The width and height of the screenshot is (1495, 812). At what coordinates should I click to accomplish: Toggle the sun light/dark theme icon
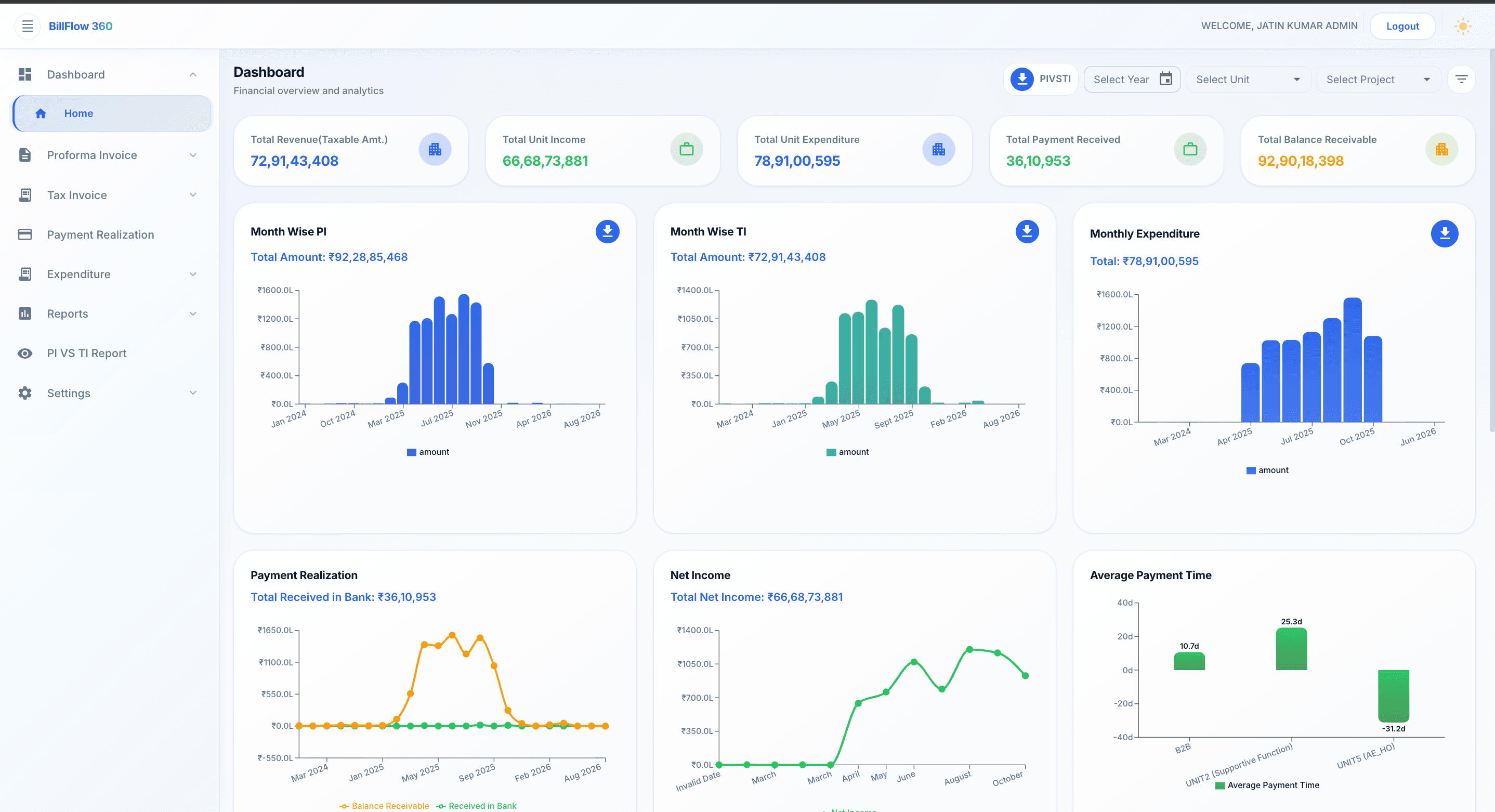pos(1462,26)
